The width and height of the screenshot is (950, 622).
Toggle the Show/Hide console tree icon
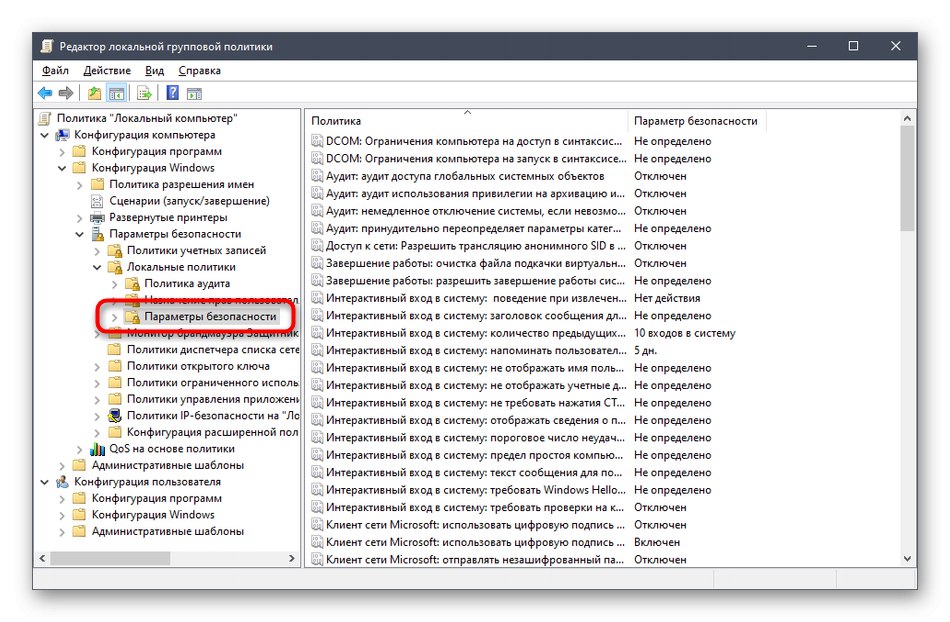tap(116, 93)
